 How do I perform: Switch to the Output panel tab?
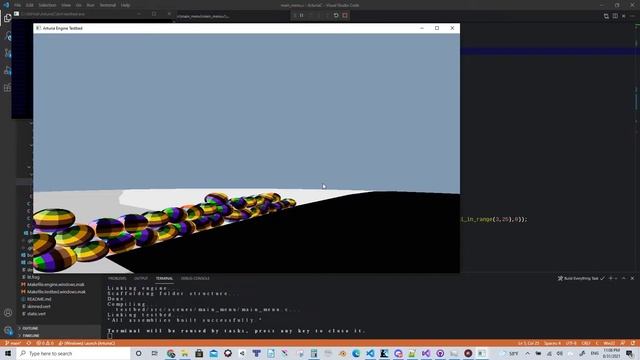point(141,278)
